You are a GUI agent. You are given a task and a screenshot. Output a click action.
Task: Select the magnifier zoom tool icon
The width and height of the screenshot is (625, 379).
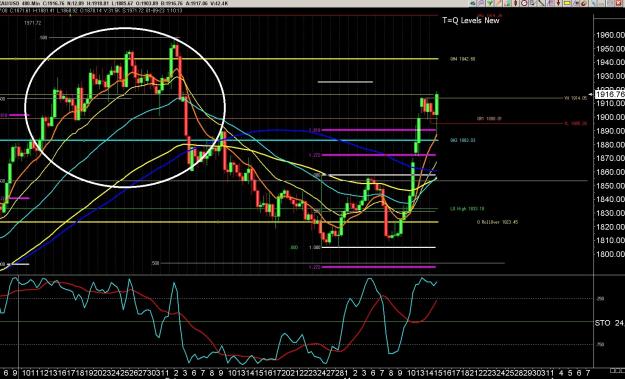click(x=533, y=3)
